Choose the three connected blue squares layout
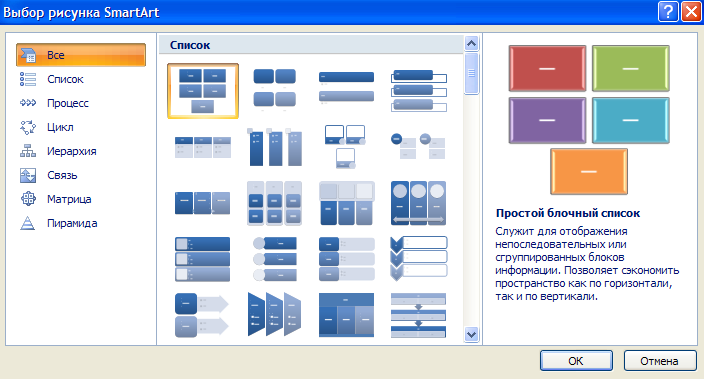This screenshot has height=379, width=704. (202, 203)
